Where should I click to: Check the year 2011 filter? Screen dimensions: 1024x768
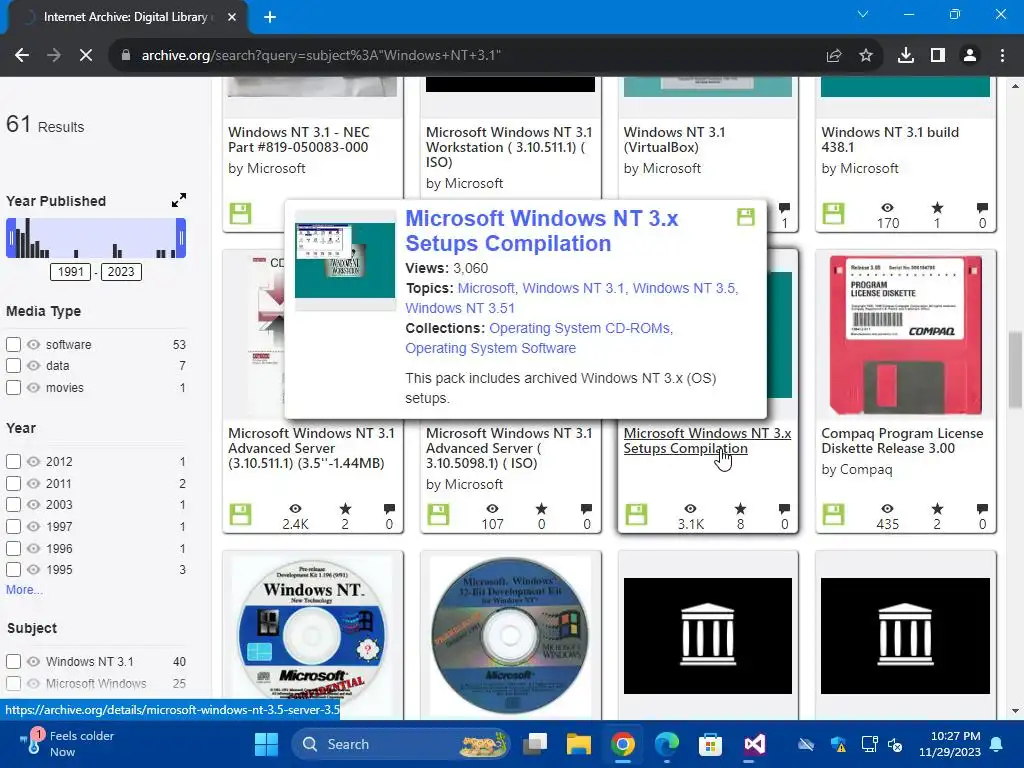tap(13, 483)
